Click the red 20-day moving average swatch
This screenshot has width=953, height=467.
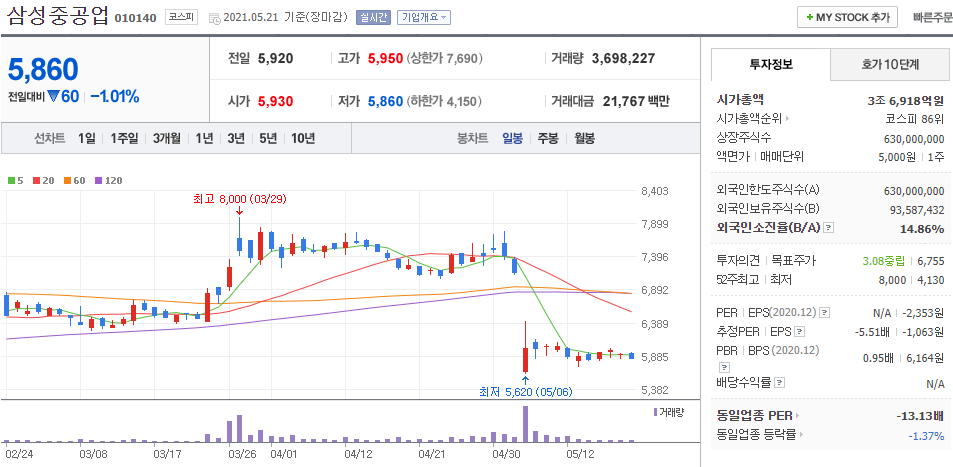[x=36, y=181]
